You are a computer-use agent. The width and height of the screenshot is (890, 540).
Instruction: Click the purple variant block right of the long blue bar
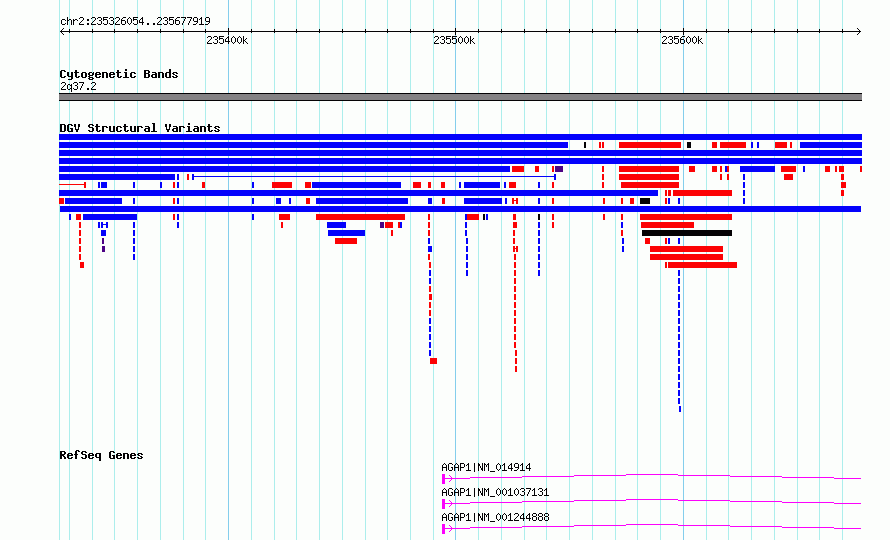pyautogui.click(x=559, y=169)
